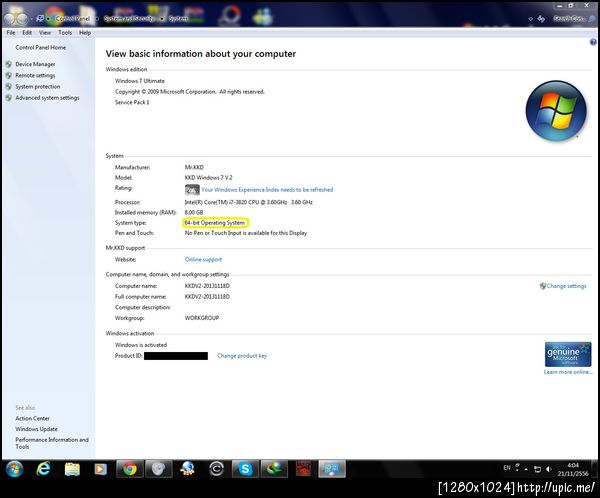Open Remote settings link
This screenshot has width=600, height=498.
35,75
